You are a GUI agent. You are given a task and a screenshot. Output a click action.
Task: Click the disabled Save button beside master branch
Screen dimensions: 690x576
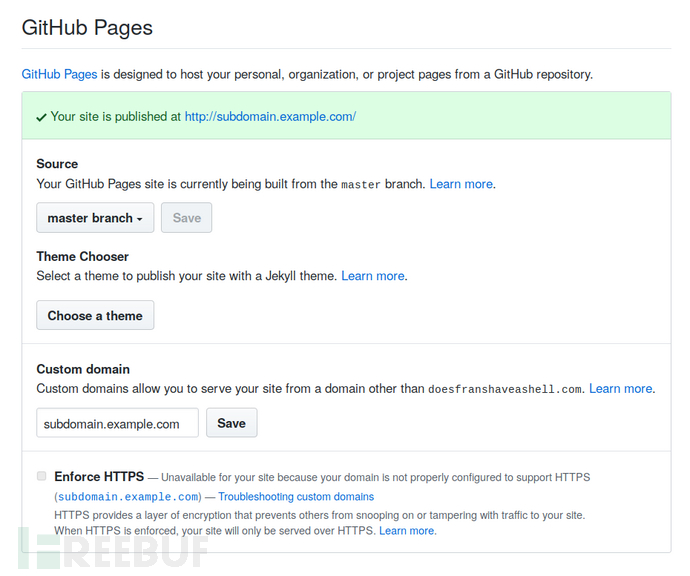coord(187,218)
